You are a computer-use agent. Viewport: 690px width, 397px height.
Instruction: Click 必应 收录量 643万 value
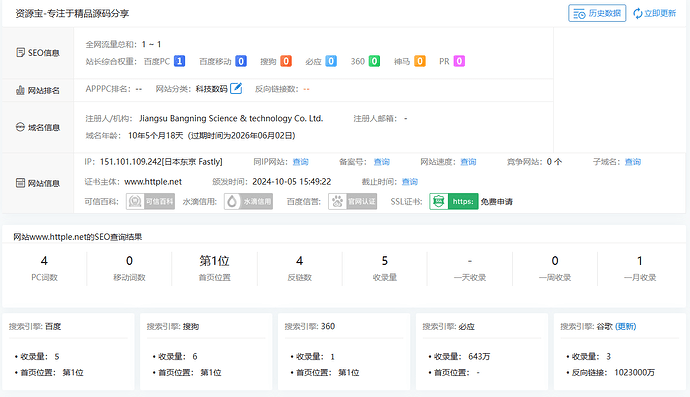click(479, 357)
